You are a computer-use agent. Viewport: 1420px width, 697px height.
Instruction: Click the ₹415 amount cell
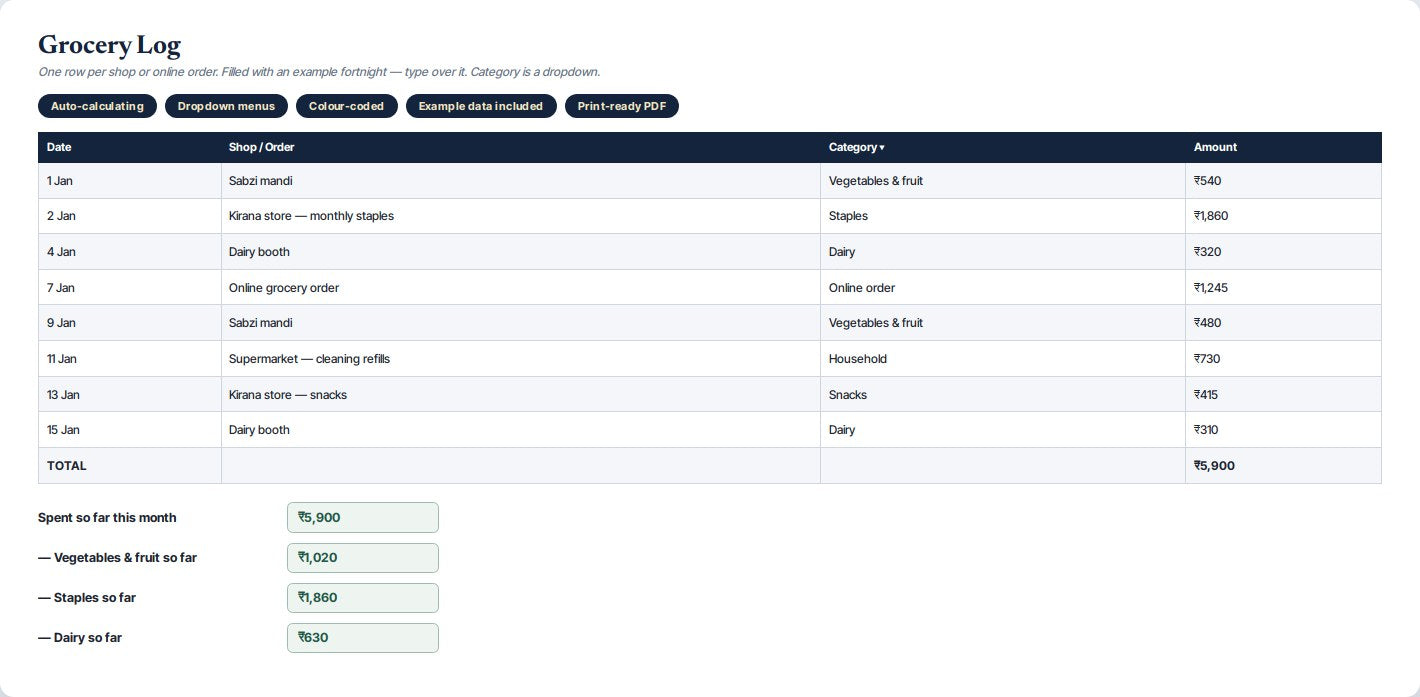1283,395
